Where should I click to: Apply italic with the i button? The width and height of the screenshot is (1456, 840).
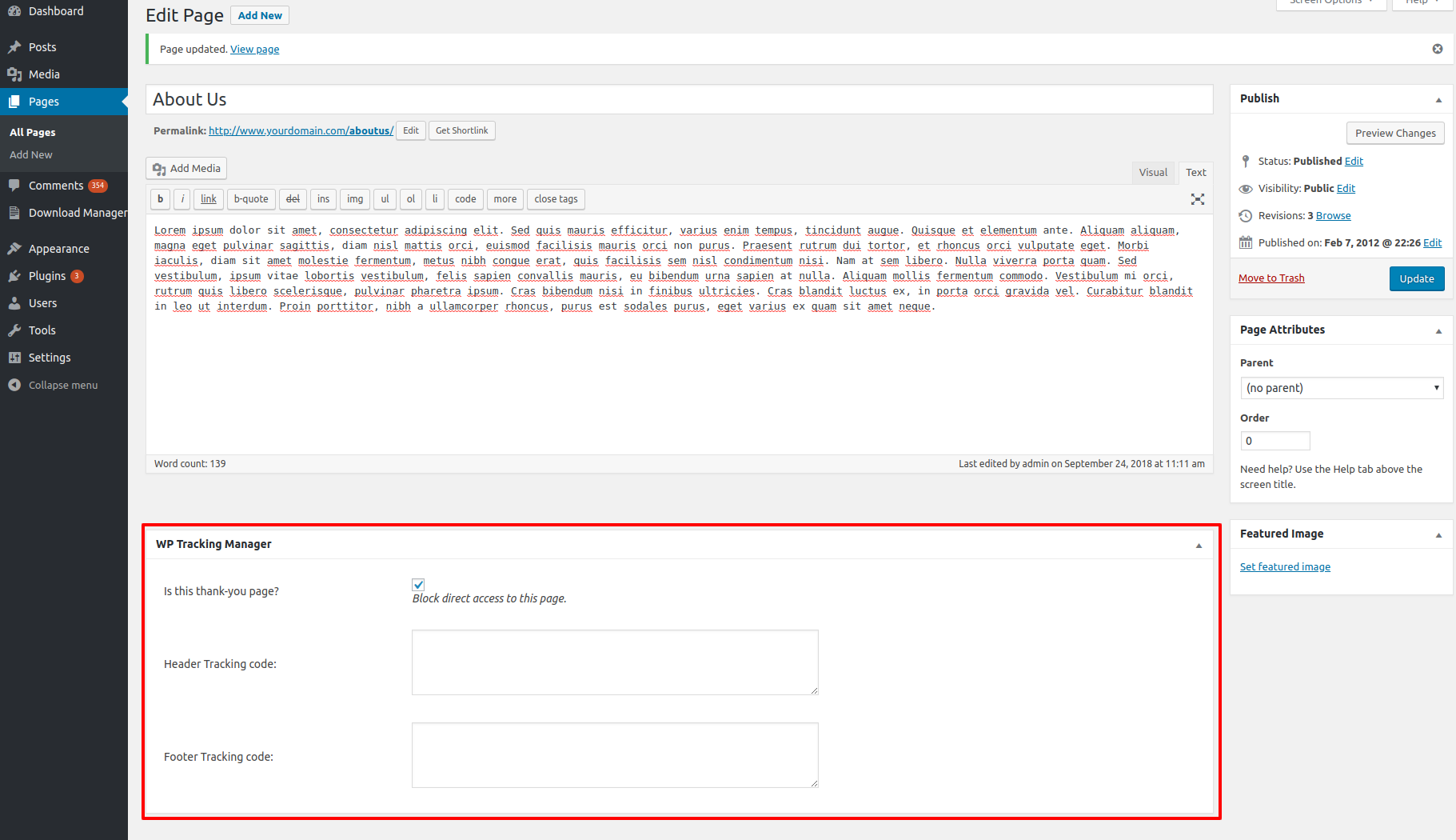[x=182, y=199]
